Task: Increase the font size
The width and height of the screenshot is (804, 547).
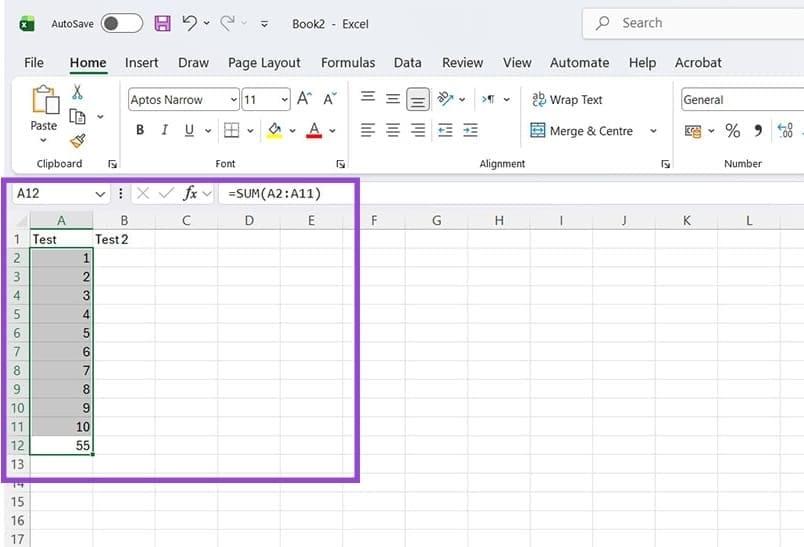Action: pos(304,98)
